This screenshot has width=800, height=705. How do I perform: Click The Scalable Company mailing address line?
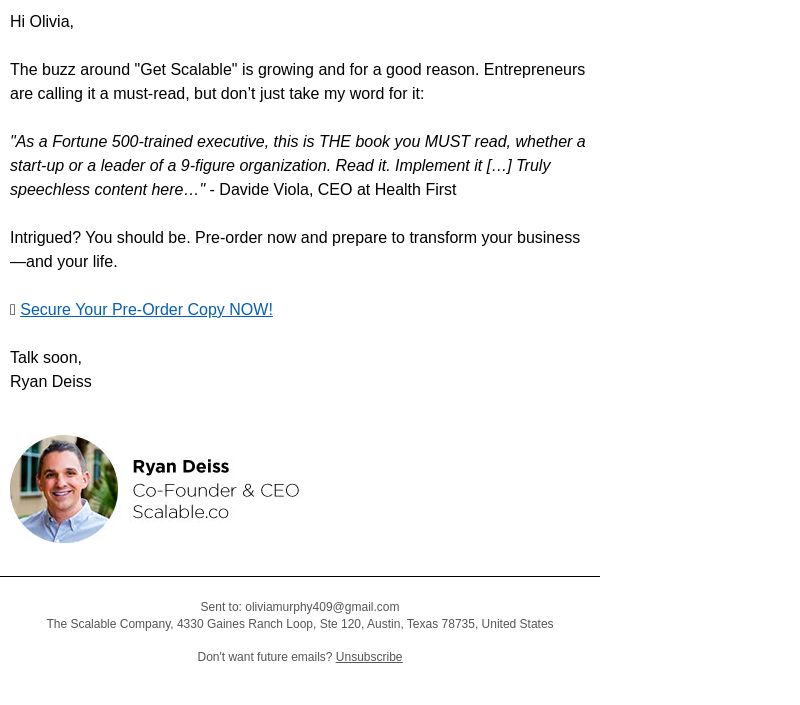[x=300, y=624]
